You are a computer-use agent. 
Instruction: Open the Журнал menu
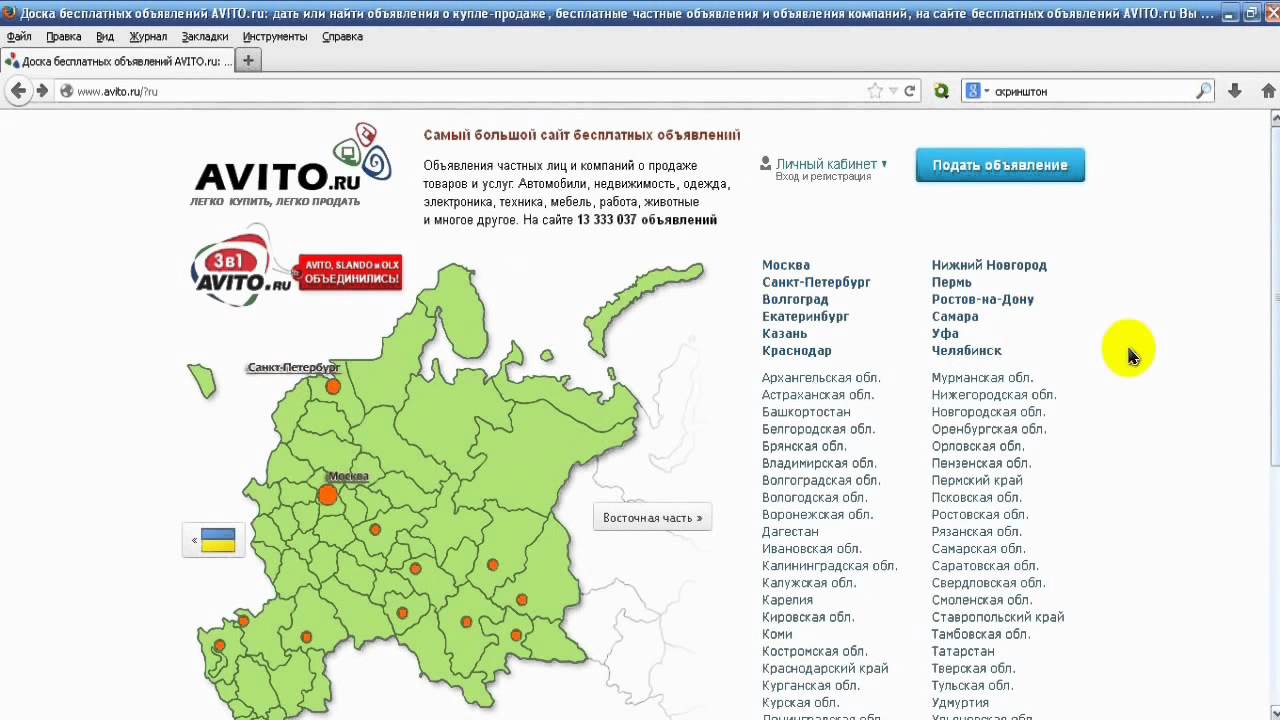point(148,36)
